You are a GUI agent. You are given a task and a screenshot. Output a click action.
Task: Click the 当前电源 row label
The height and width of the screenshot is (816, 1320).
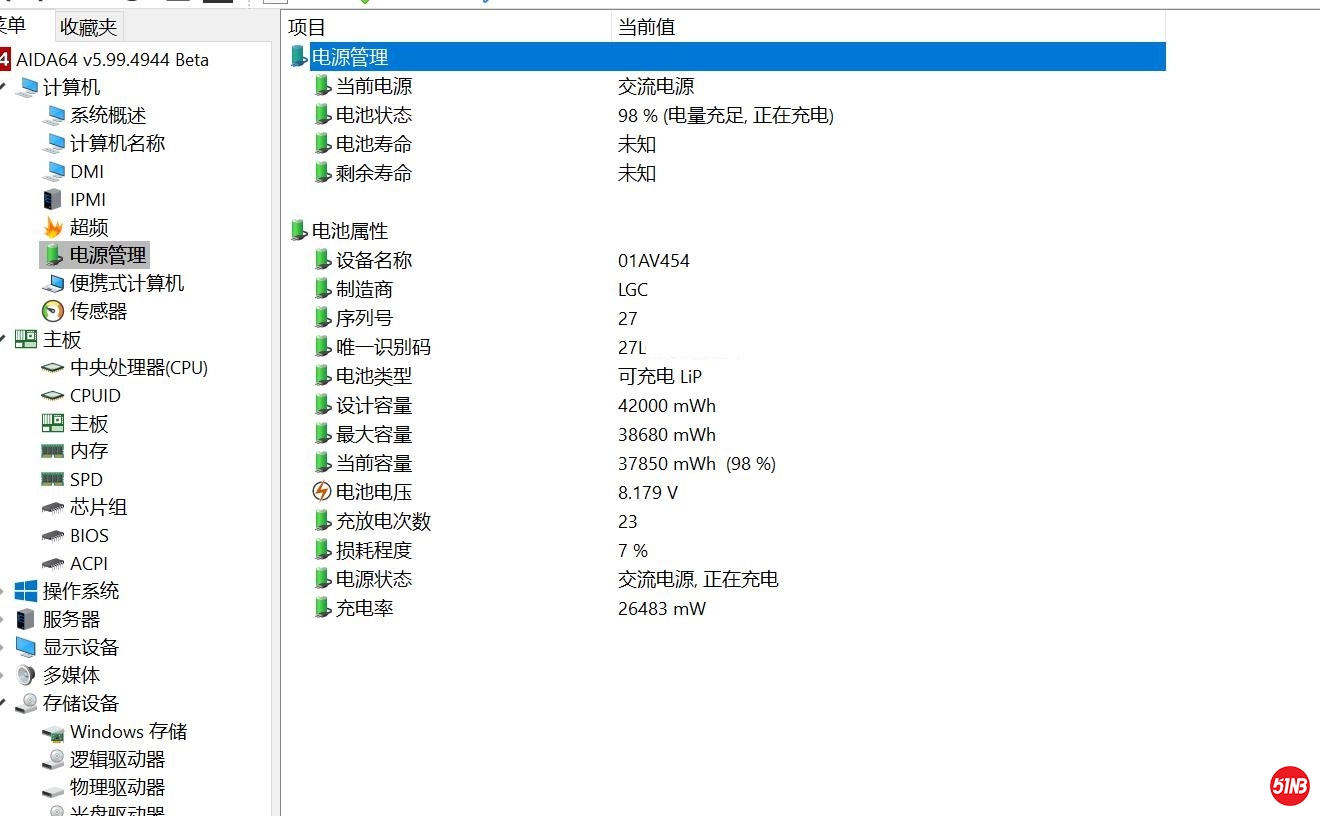[374, 86]
